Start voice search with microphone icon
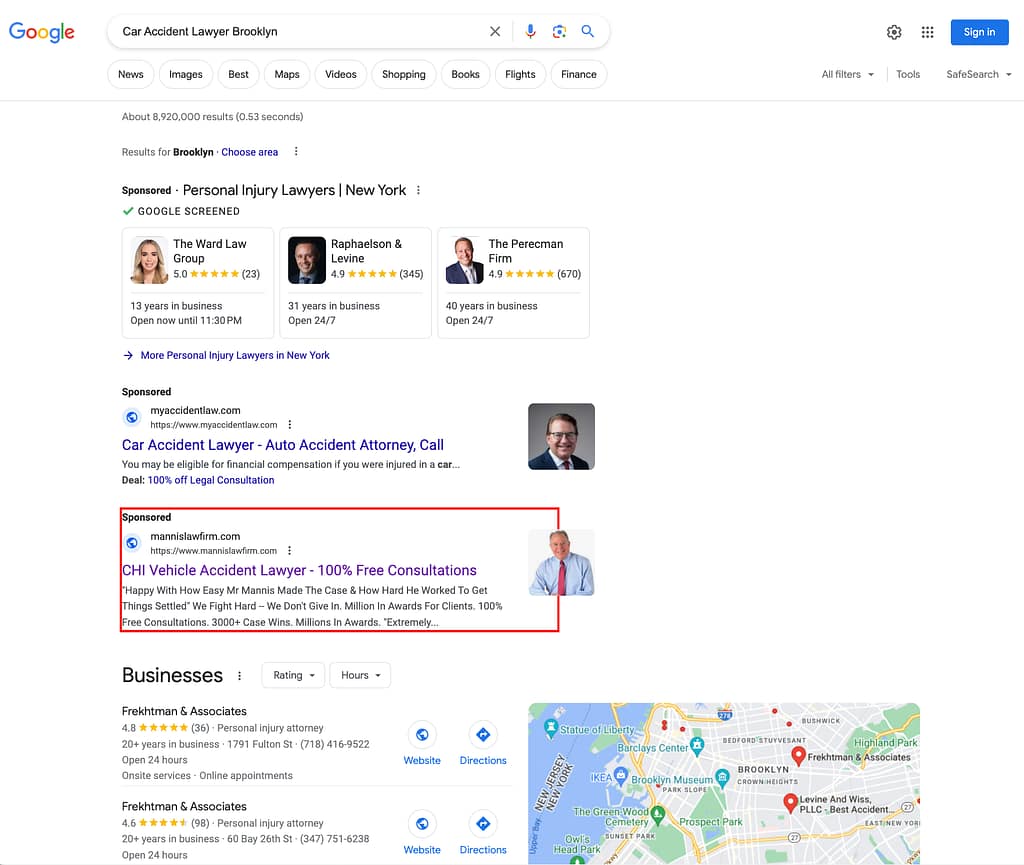Image resolution: width=1024 pixels, height=865 pixels. tap(530, 31)
